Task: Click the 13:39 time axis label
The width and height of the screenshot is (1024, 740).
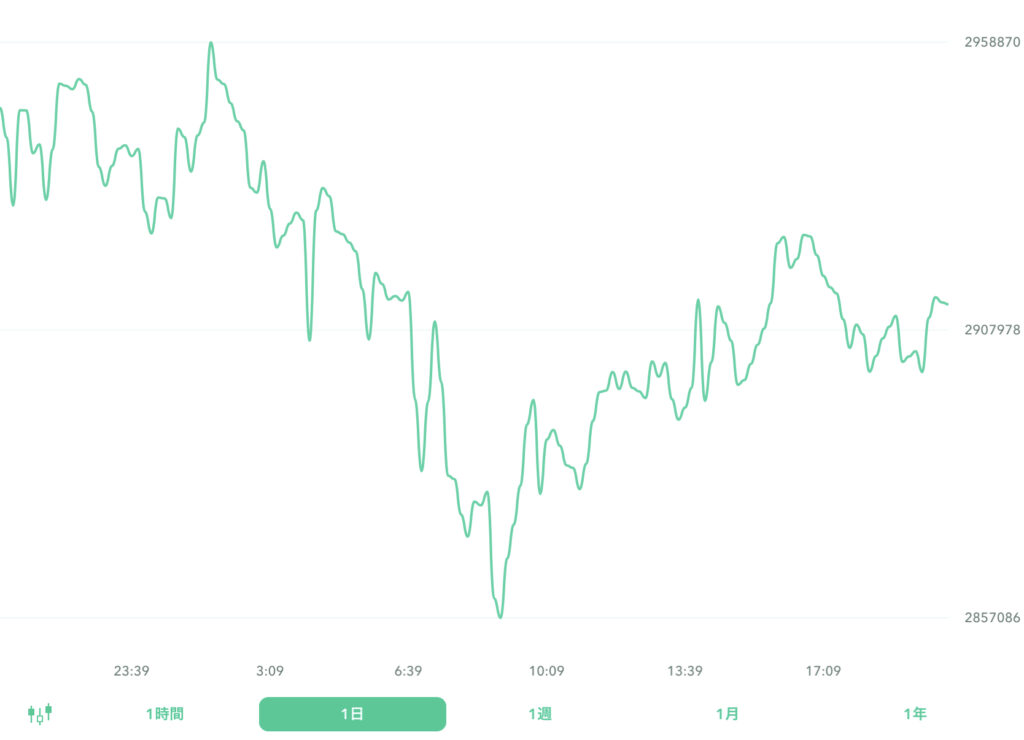Action: (684, 671)
